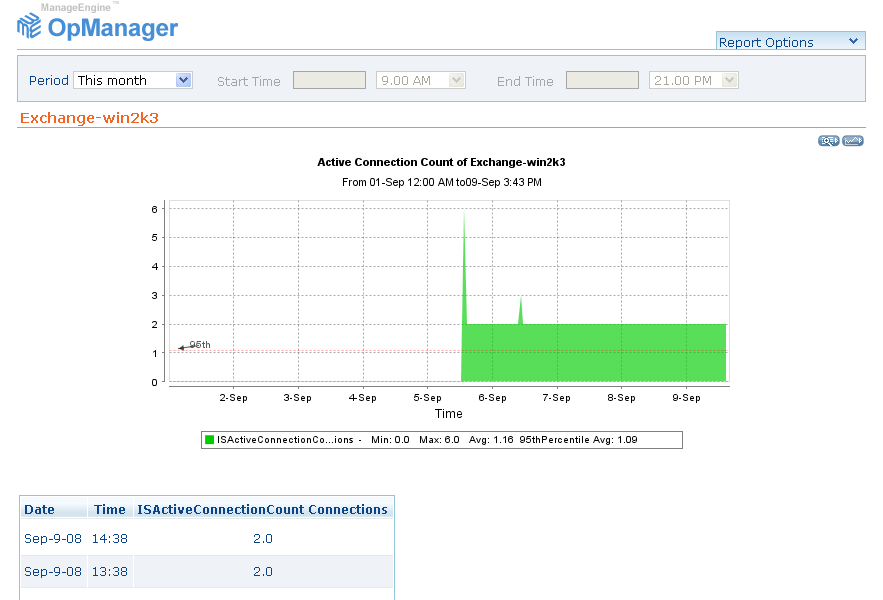Click the green ISActiveConnectionCount legend swatch
Viewport: 883px width, 600px height.
coord(209,439)
